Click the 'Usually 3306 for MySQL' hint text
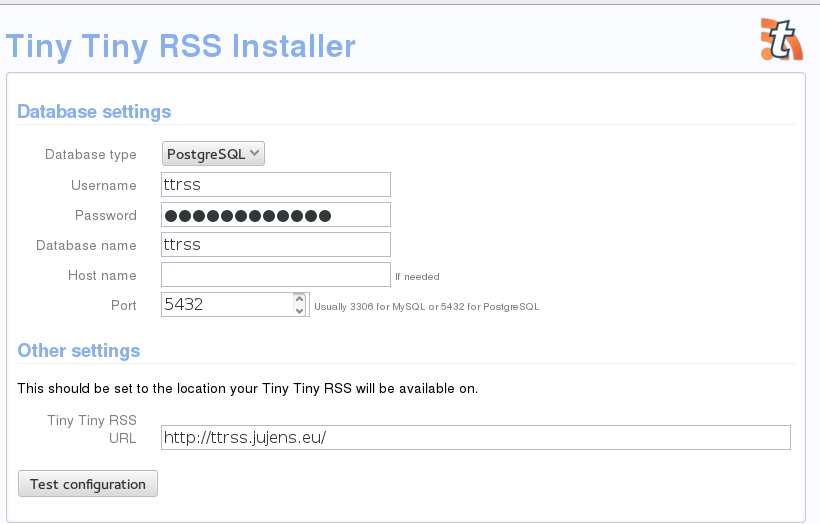This screenshot has width=820, height=524. pyautogui.click(x=427, y=307)
